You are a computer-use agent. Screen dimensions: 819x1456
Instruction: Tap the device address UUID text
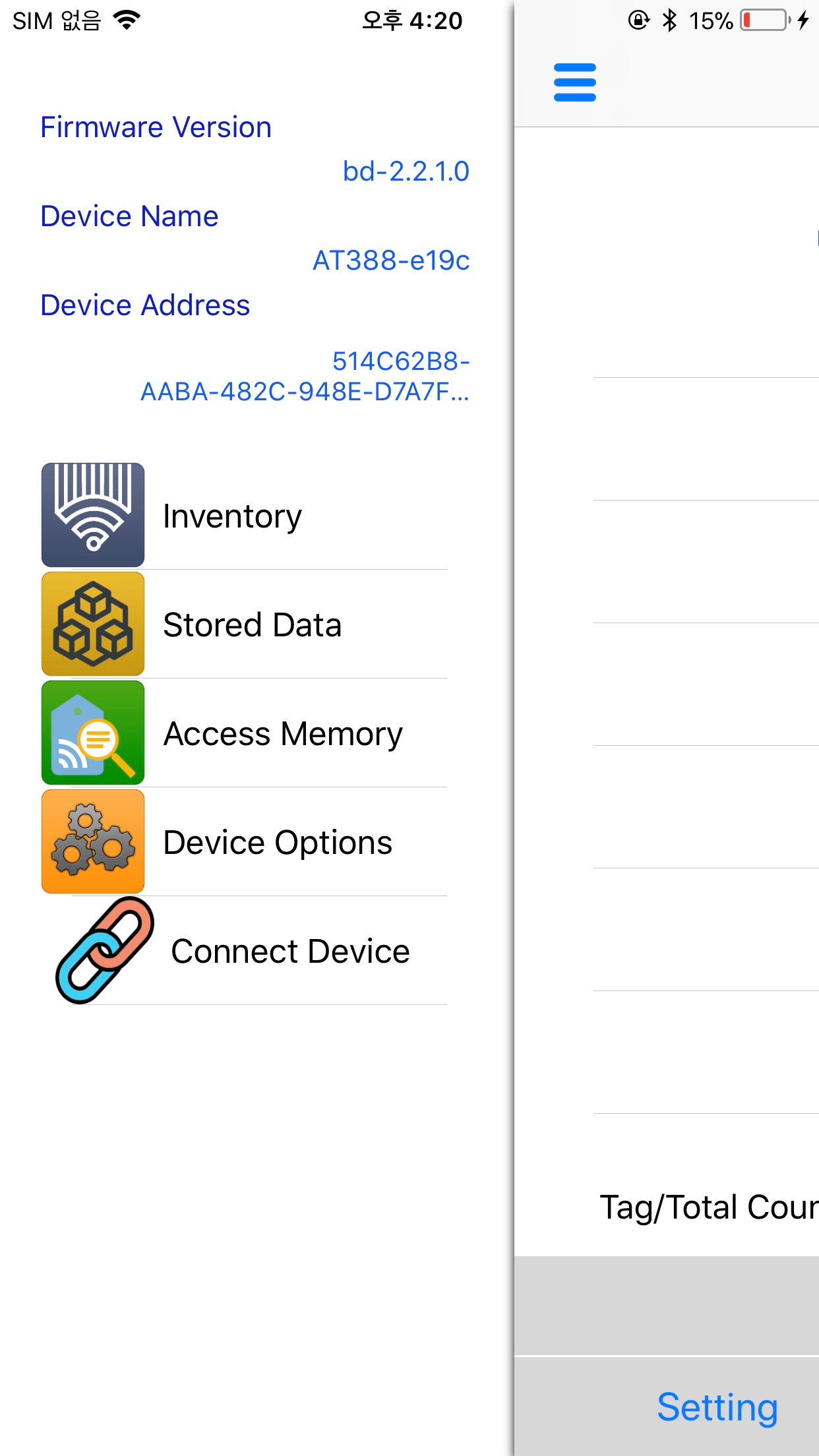[x=305, y=377]
